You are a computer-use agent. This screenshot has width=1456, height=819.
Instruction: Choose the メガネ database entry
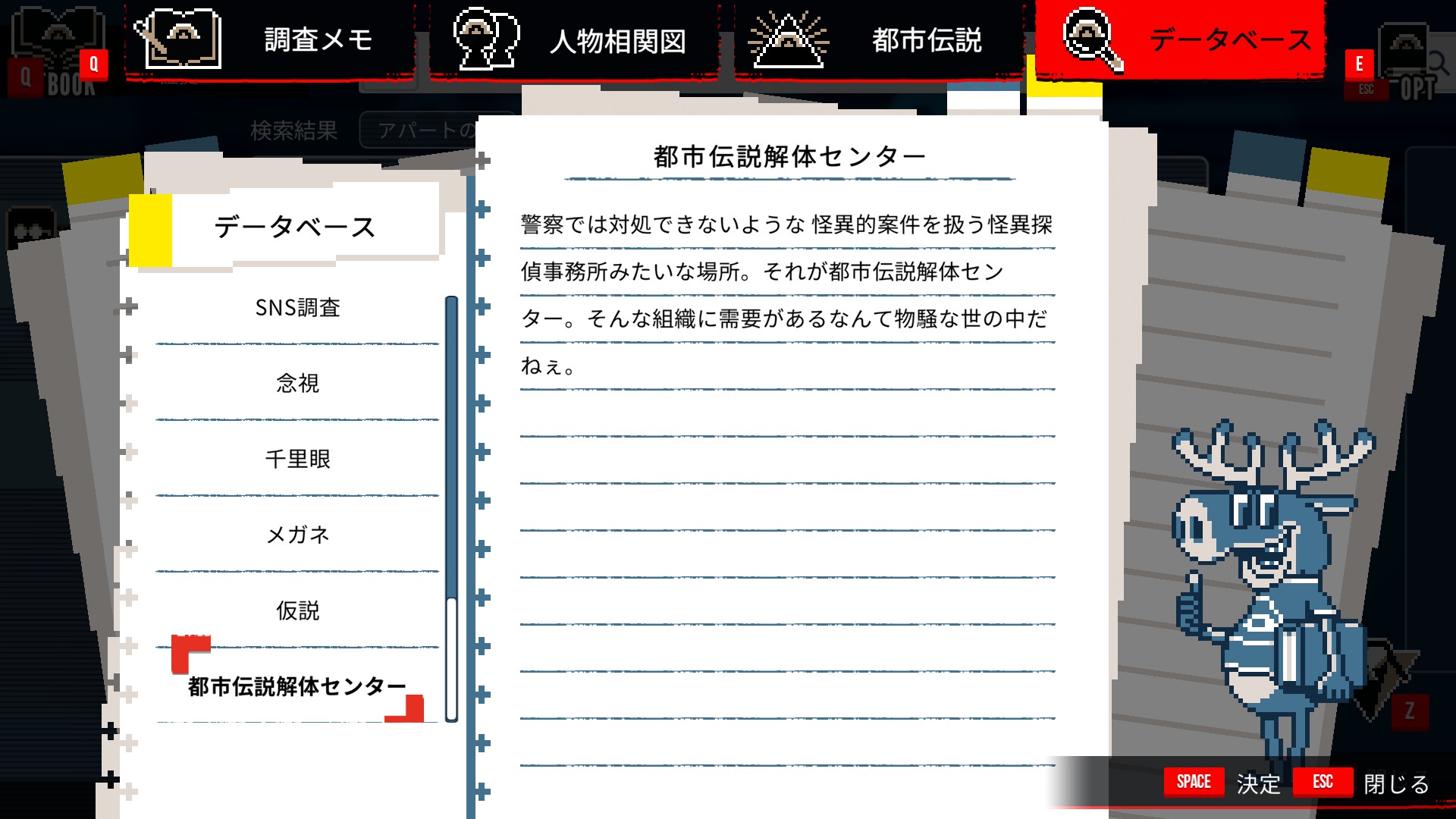pyautogui.click(x=297, y=535)
